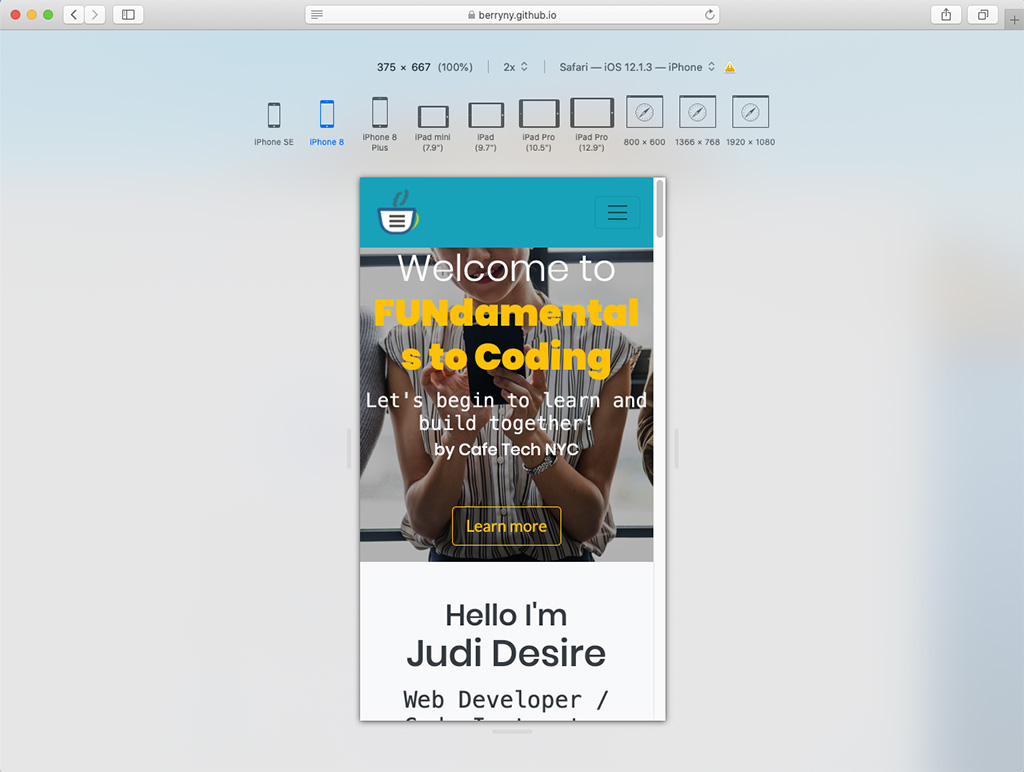Screen dimensions: 1024x772
Task: Choose the iPad mini (7.9") device
Action: click(x=433, y=116)
